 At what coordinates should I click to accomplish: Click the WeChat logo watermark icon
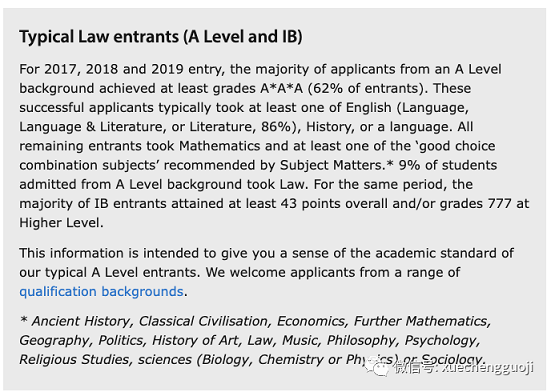click(376, 367)
